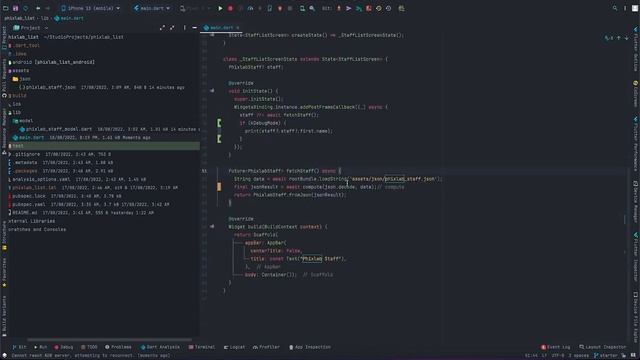The width and height of the screenshot is (640, 360).
Task: Open the Problems tool window tab
Action: click(x=118, y=347)
